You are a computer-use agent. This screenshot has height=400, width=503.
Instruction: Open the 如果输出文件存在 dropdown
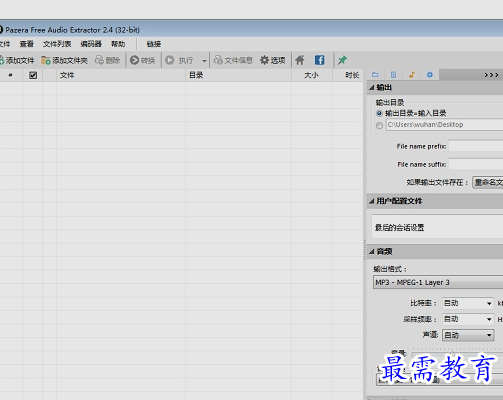pyautogui.click(x=488, y=182)
